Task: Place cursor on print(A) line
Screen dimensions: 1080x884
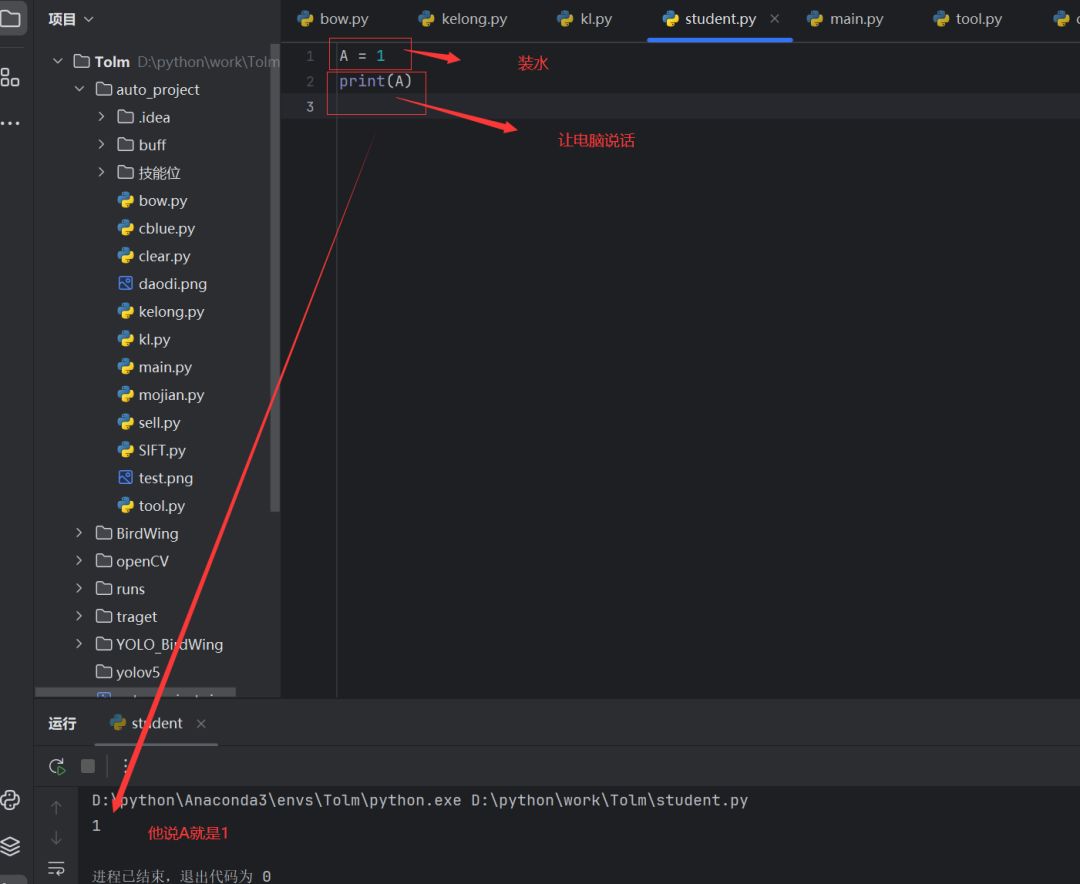Action: (375, 81)
